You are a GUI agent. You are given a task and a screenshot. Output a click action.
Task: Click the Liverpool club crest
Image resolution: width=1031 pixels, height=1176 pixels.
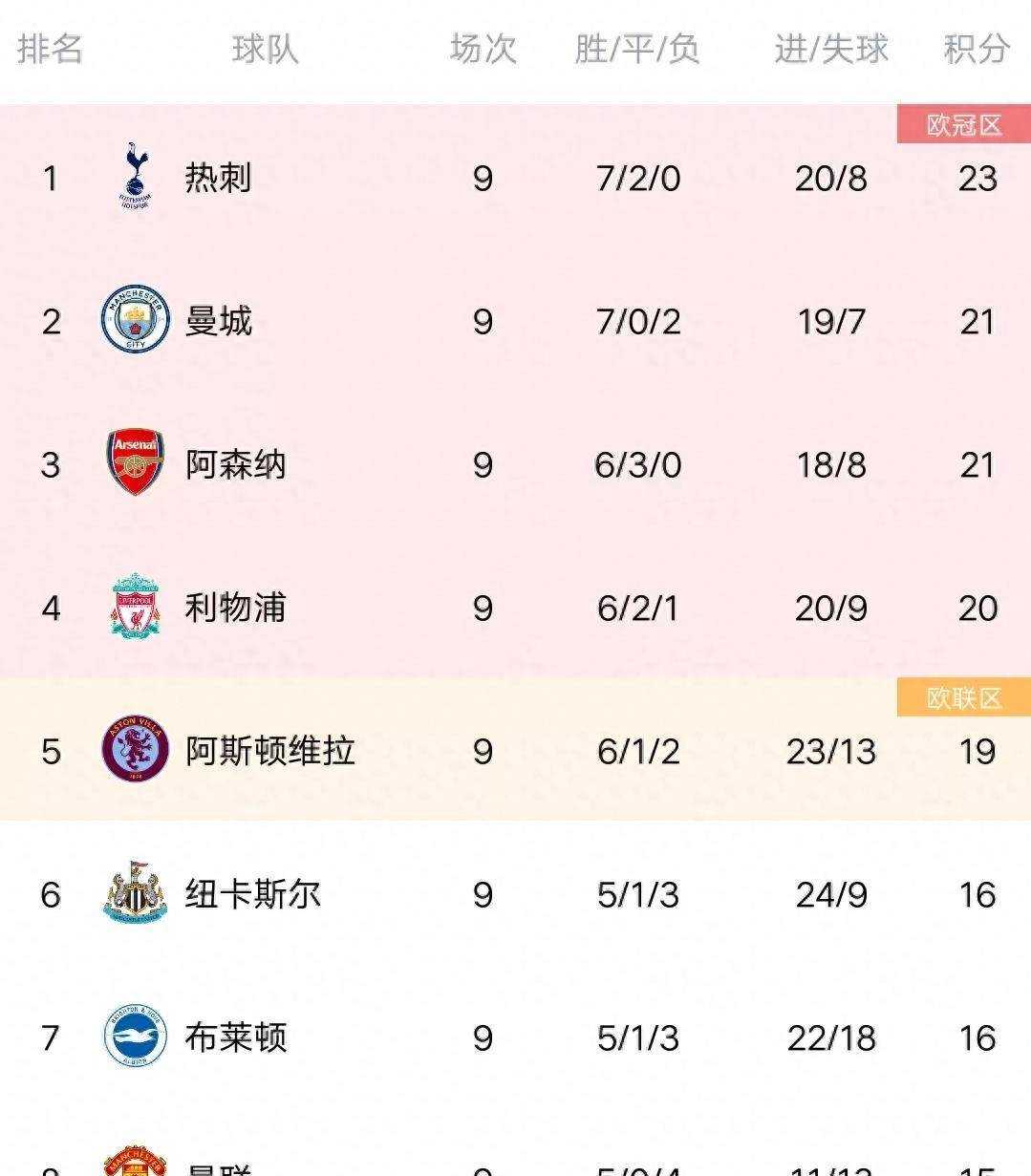[135, 606]
